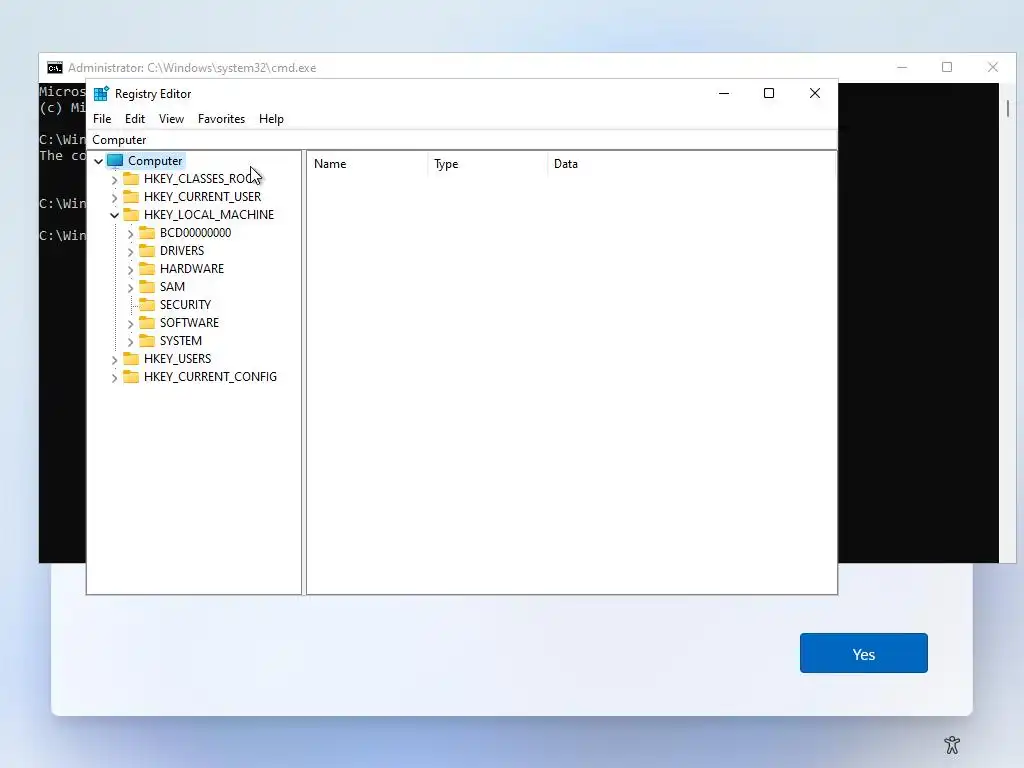Select the SAM key label
Image resolution: width=1024 pixels, height=768 pixels.
click(172, 287)
